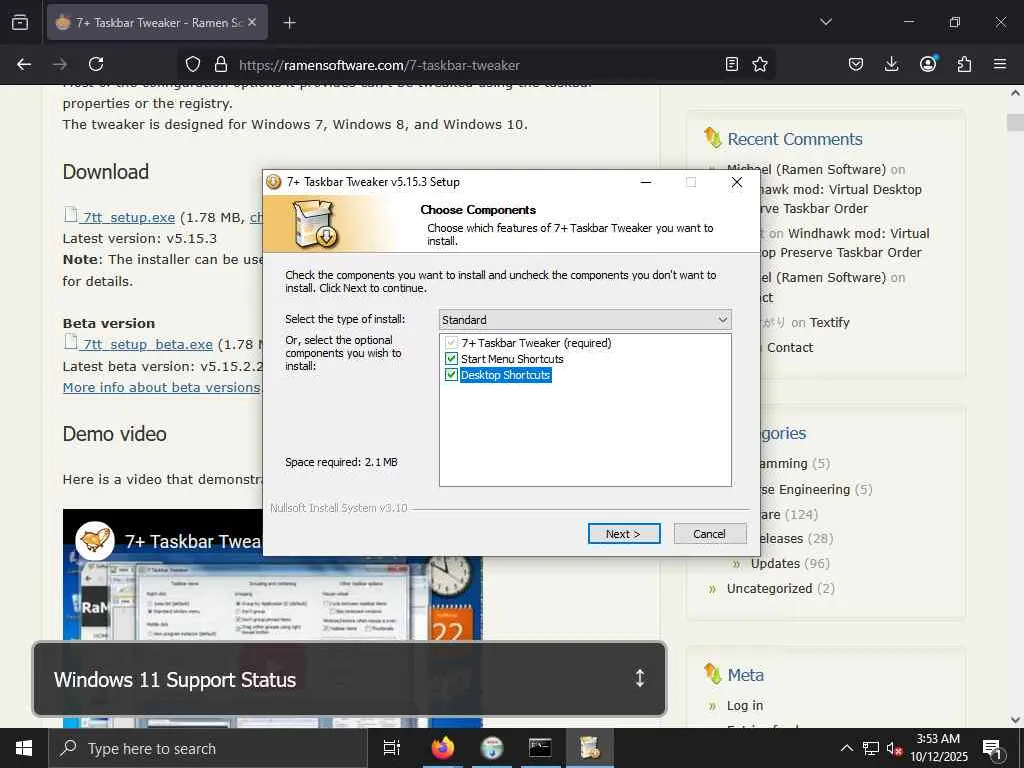Viewport: 1024px width, 768px height.
Task: Minimize the setup dialog window
Action: click(646, 182)
